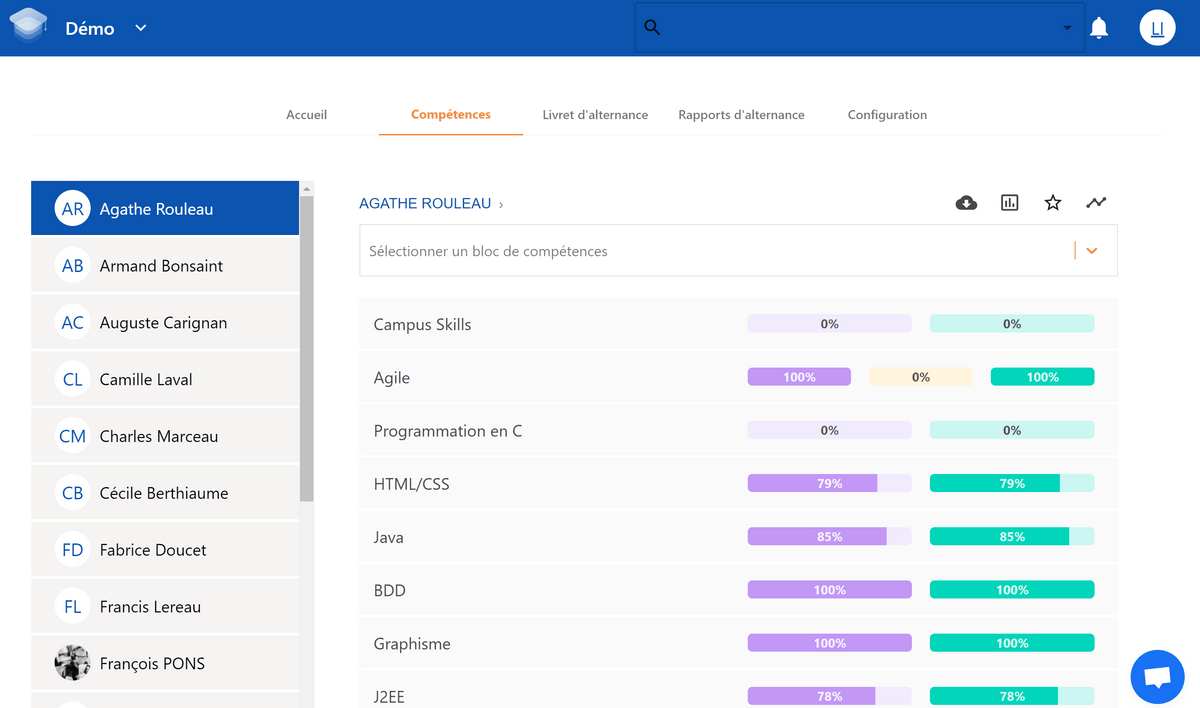Image resolution: width=1200 pixels, height=708 pixels.
Task: Open the Livret d'alternance tab
Action: point(595,115)
